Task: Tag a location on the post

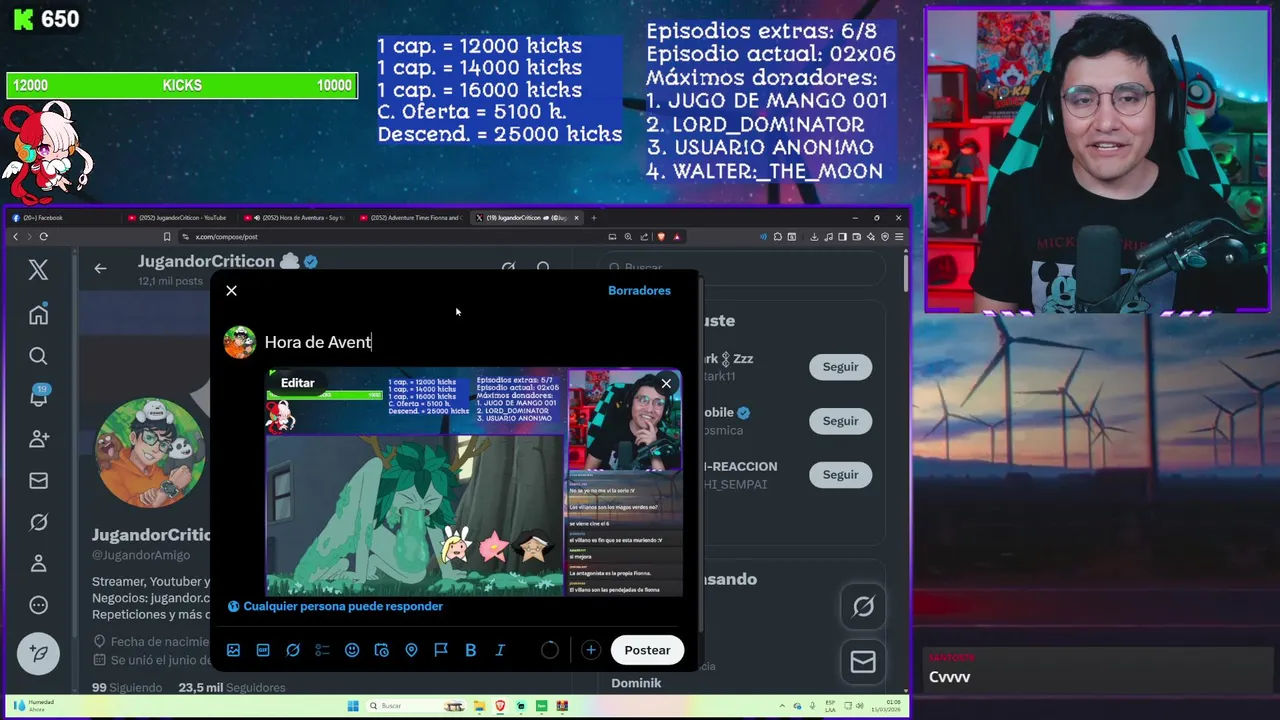Action: pyautogui.click(x=411, y=650)
